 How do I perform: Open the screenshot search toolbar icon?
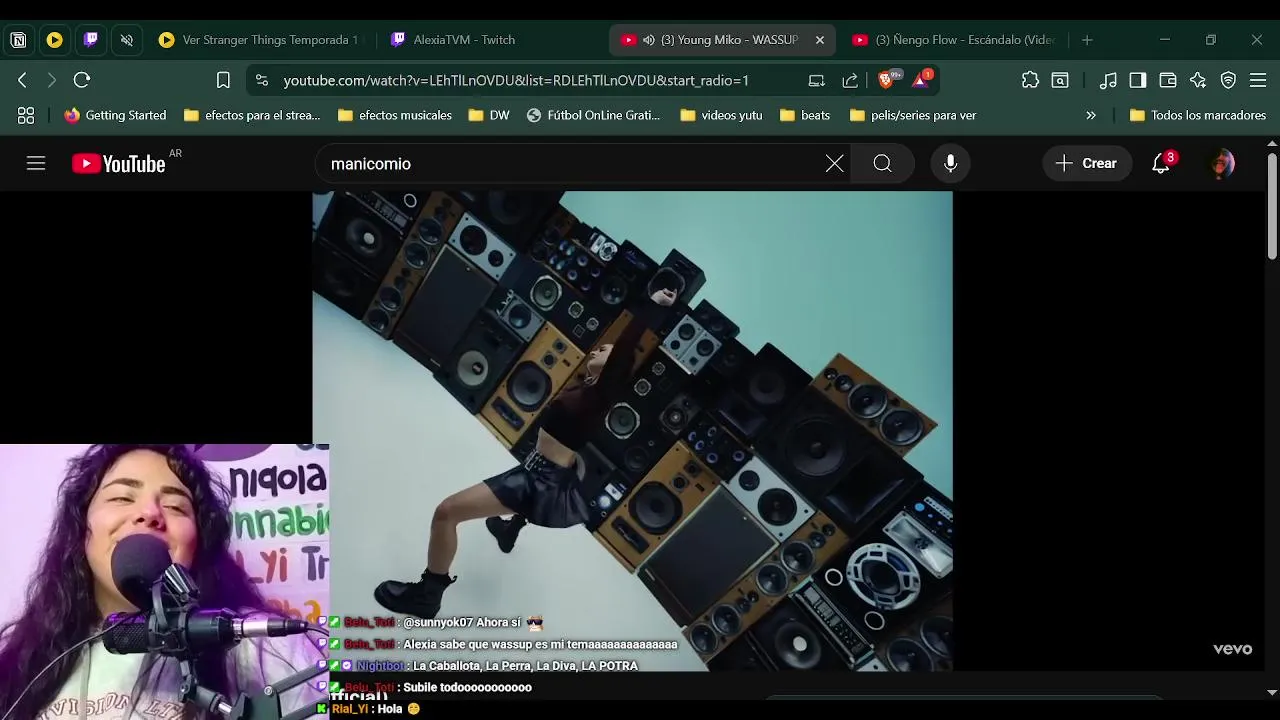click(x=1060, y=80)
